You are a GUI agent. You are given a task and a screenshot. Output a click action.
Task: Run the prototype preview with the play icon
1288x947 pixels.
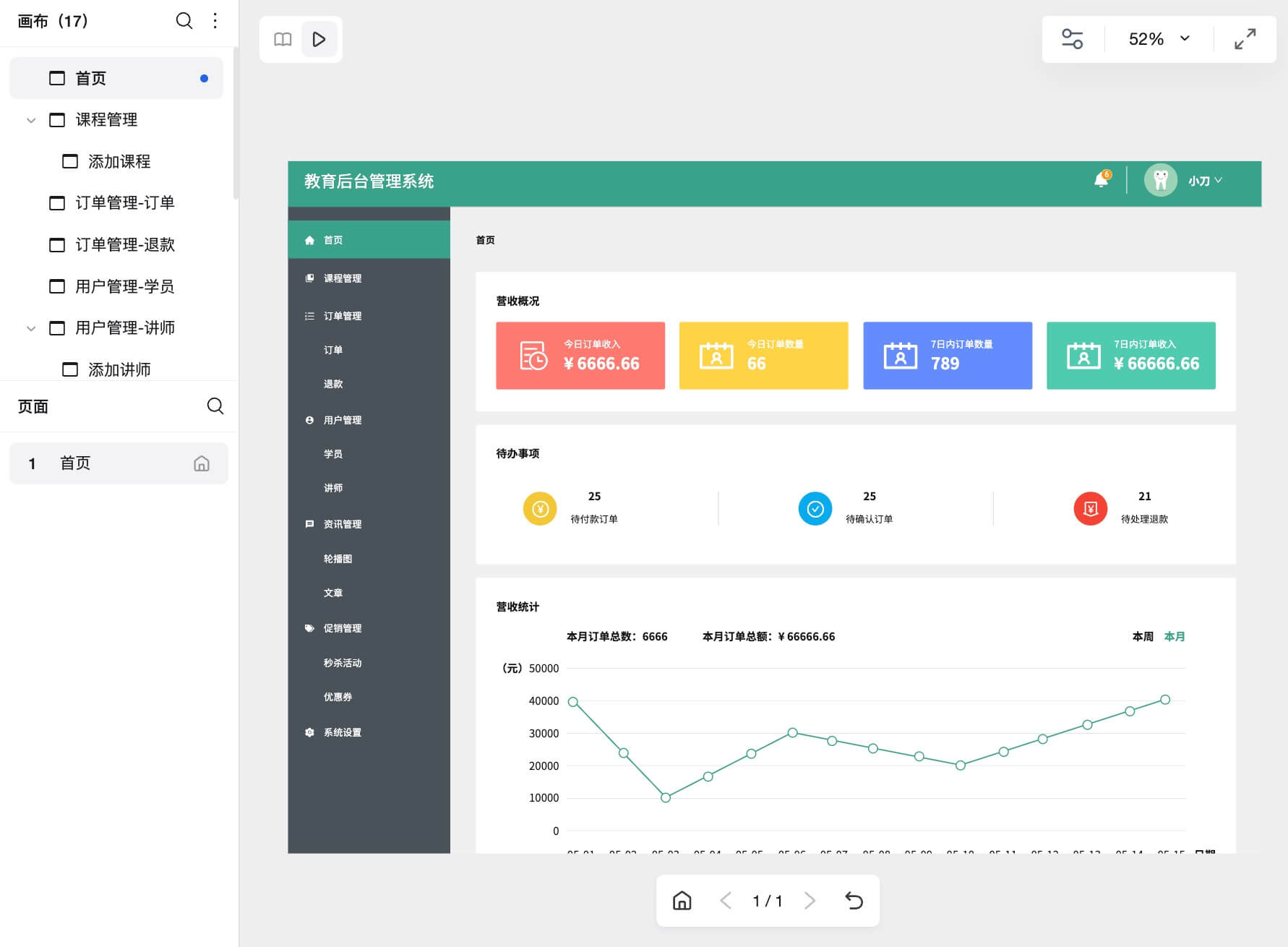[x=319, y=40]
